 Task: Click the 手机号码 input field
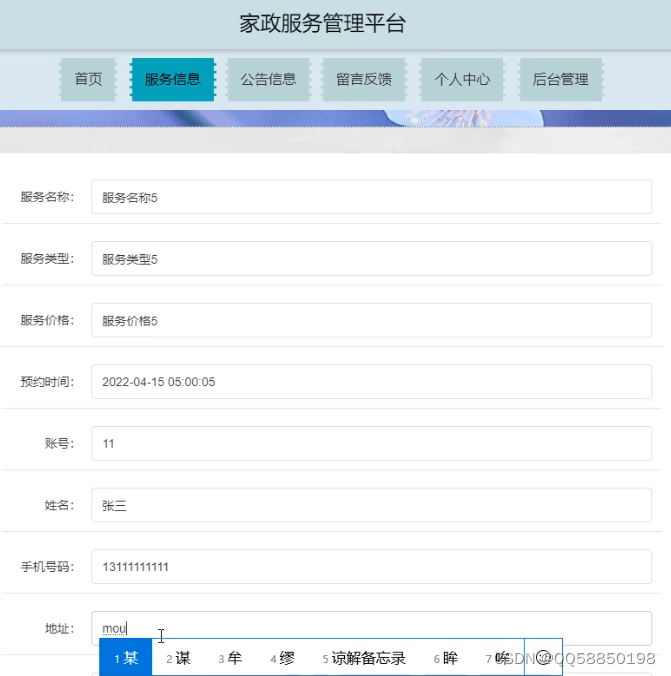click(x=371, y=566)
